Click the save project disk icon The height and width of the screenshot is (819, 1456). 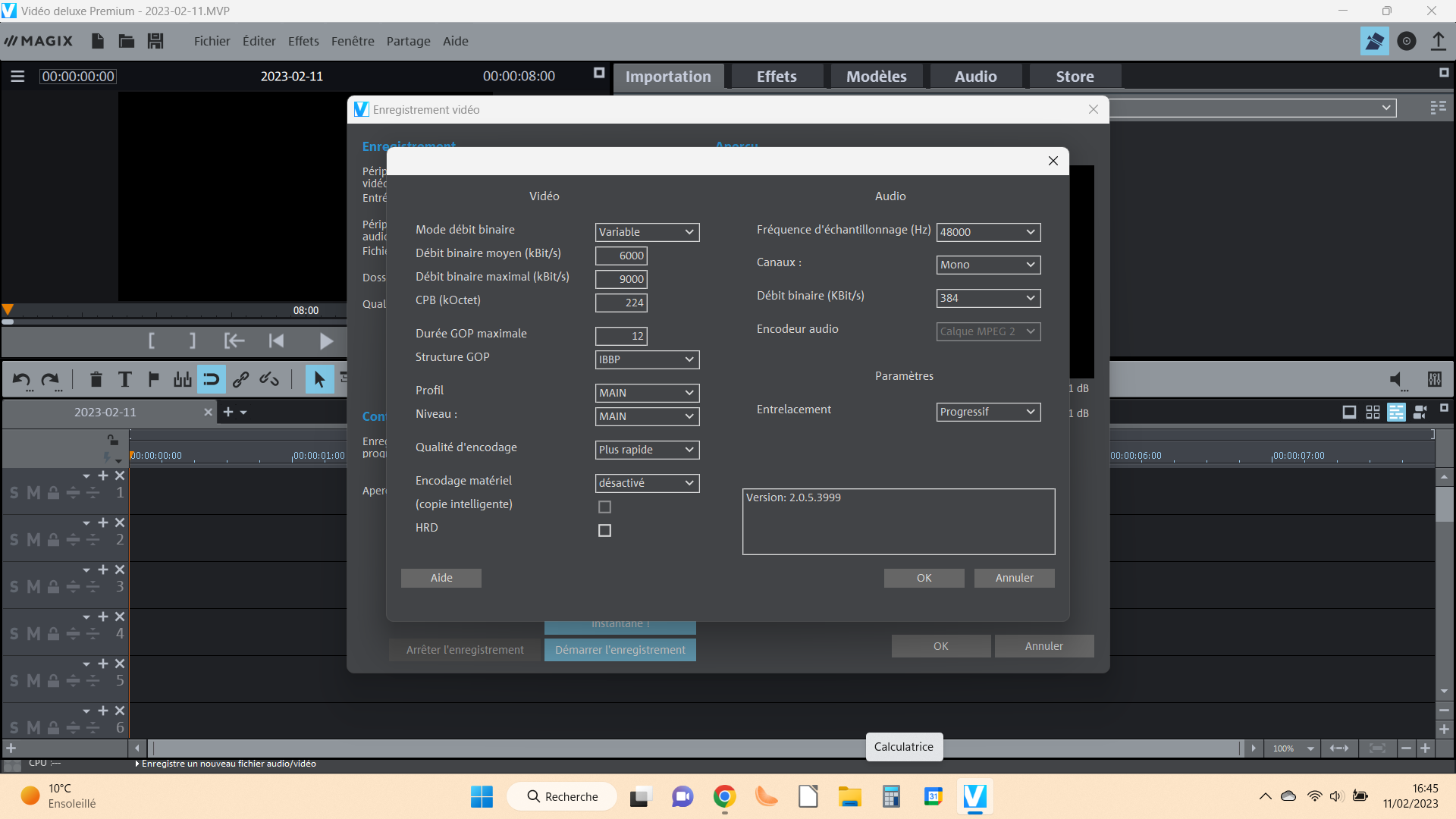(155, 41)
